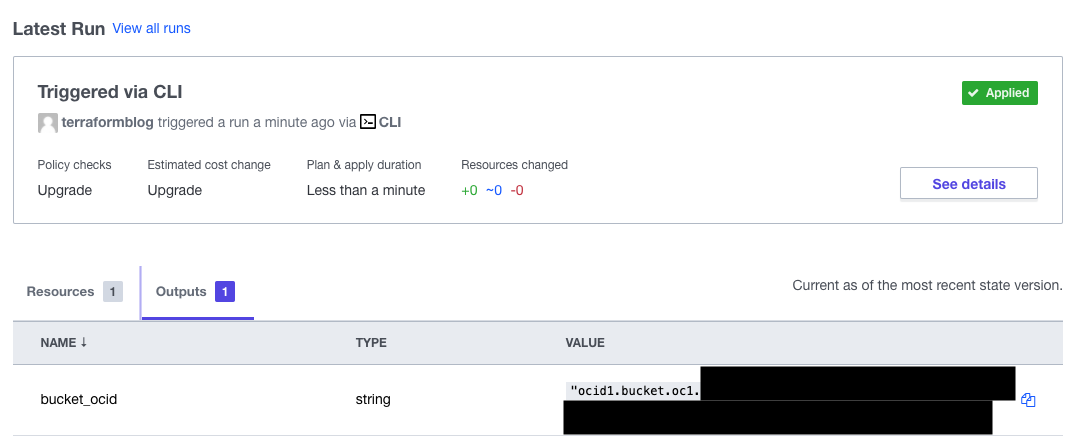
Task: Click the CLI terminal icon
Action: 368,122
